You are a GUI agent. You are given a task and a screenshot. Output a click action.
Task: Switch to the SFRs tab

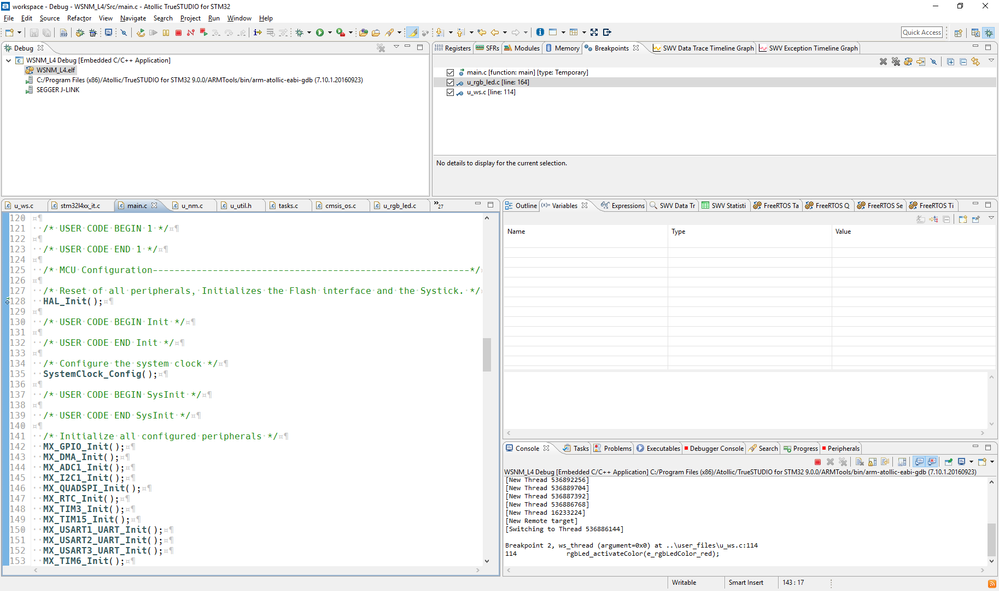(x=487, y=48)
